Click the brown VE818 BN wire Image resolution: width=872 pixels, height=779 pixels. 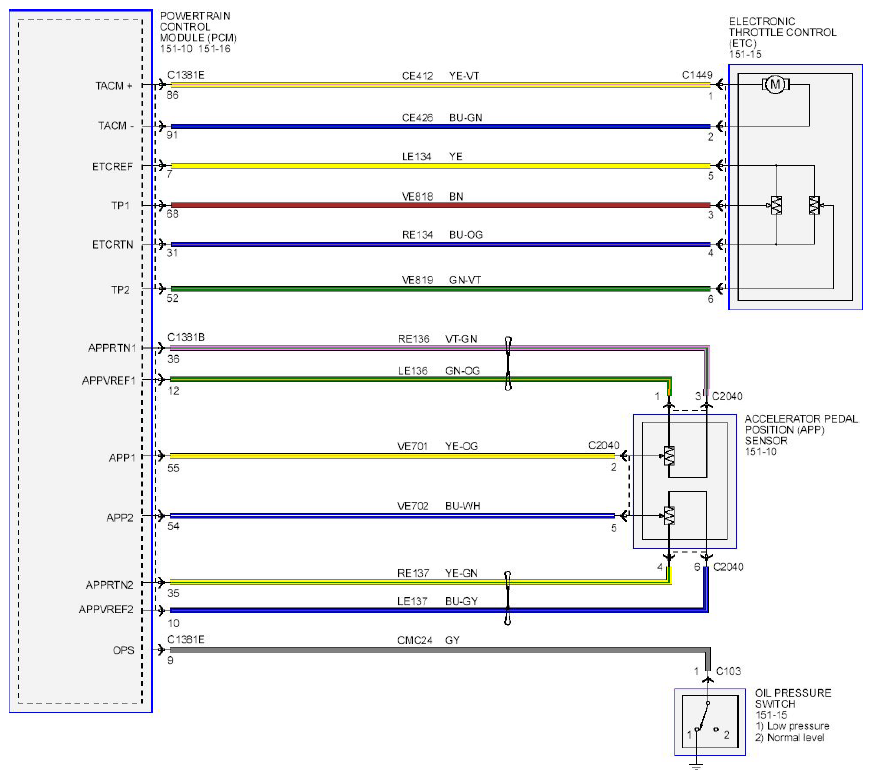point(440,205)
